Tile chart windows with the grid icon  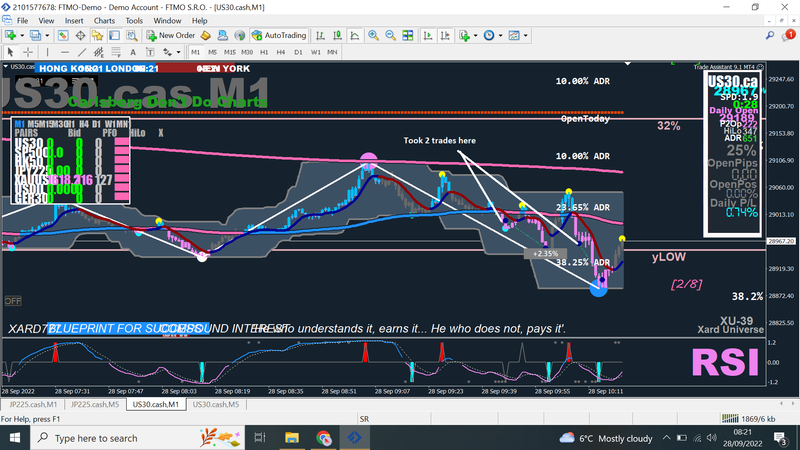point(408,35)
